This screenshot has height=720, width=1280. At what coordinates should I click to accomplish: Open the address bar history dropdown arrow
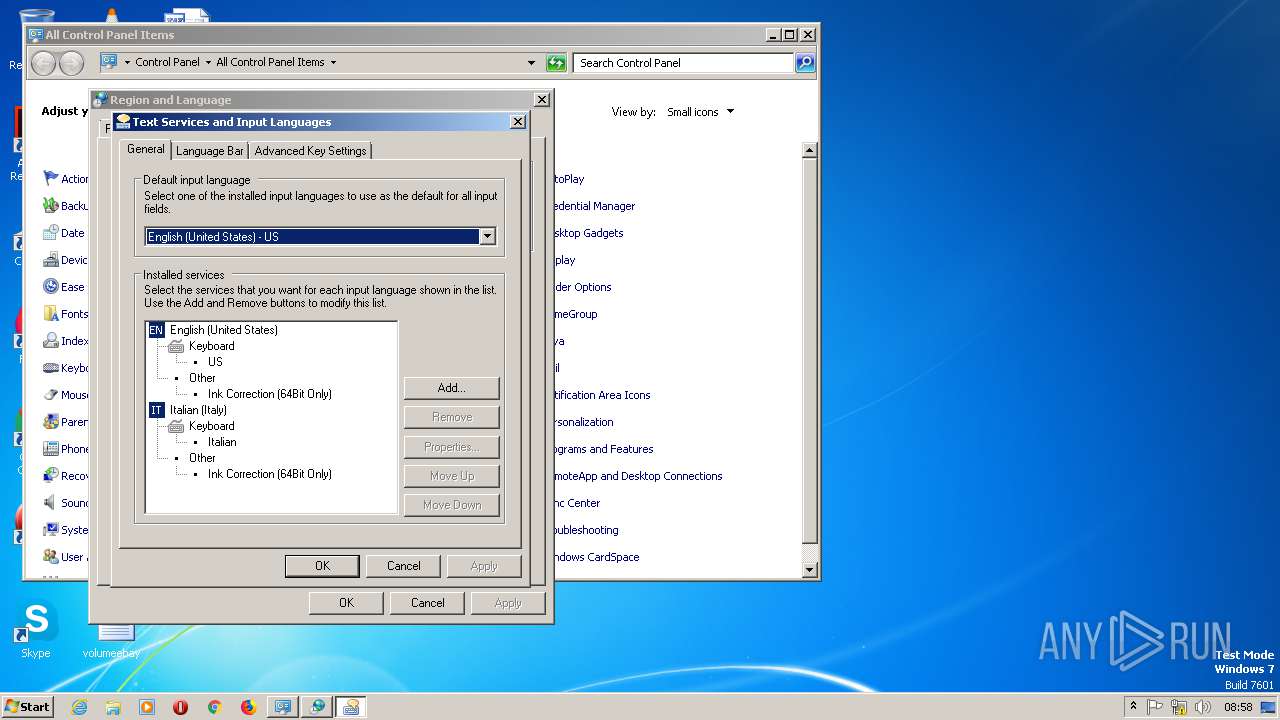531,63
